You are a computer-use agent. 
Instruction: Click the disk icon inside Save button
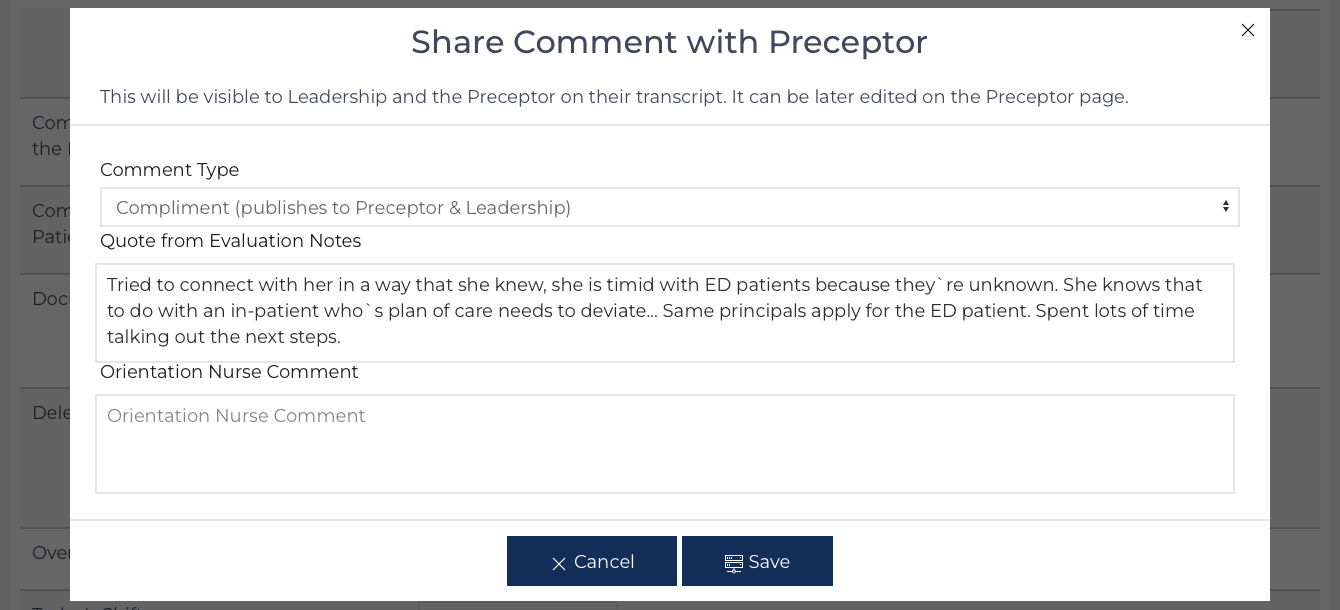(734, 563)
